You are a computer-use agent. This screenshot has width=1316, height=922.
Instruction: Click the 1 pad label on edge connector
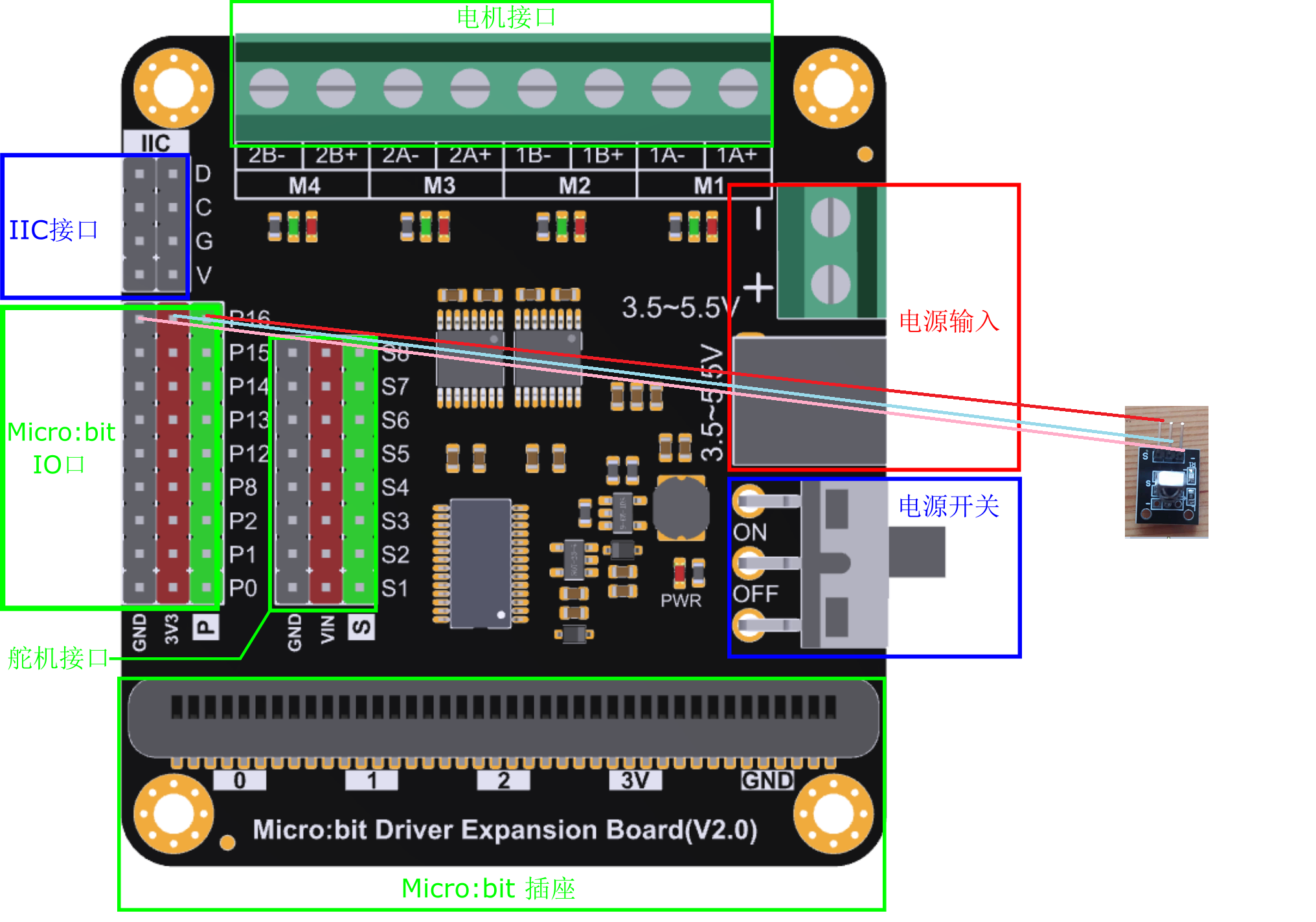372,780
